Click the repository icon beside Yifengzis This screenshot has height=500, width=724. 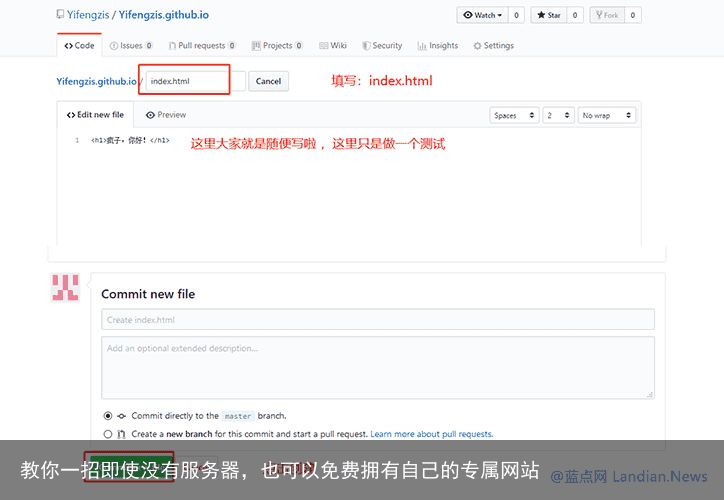coord(60,14)
